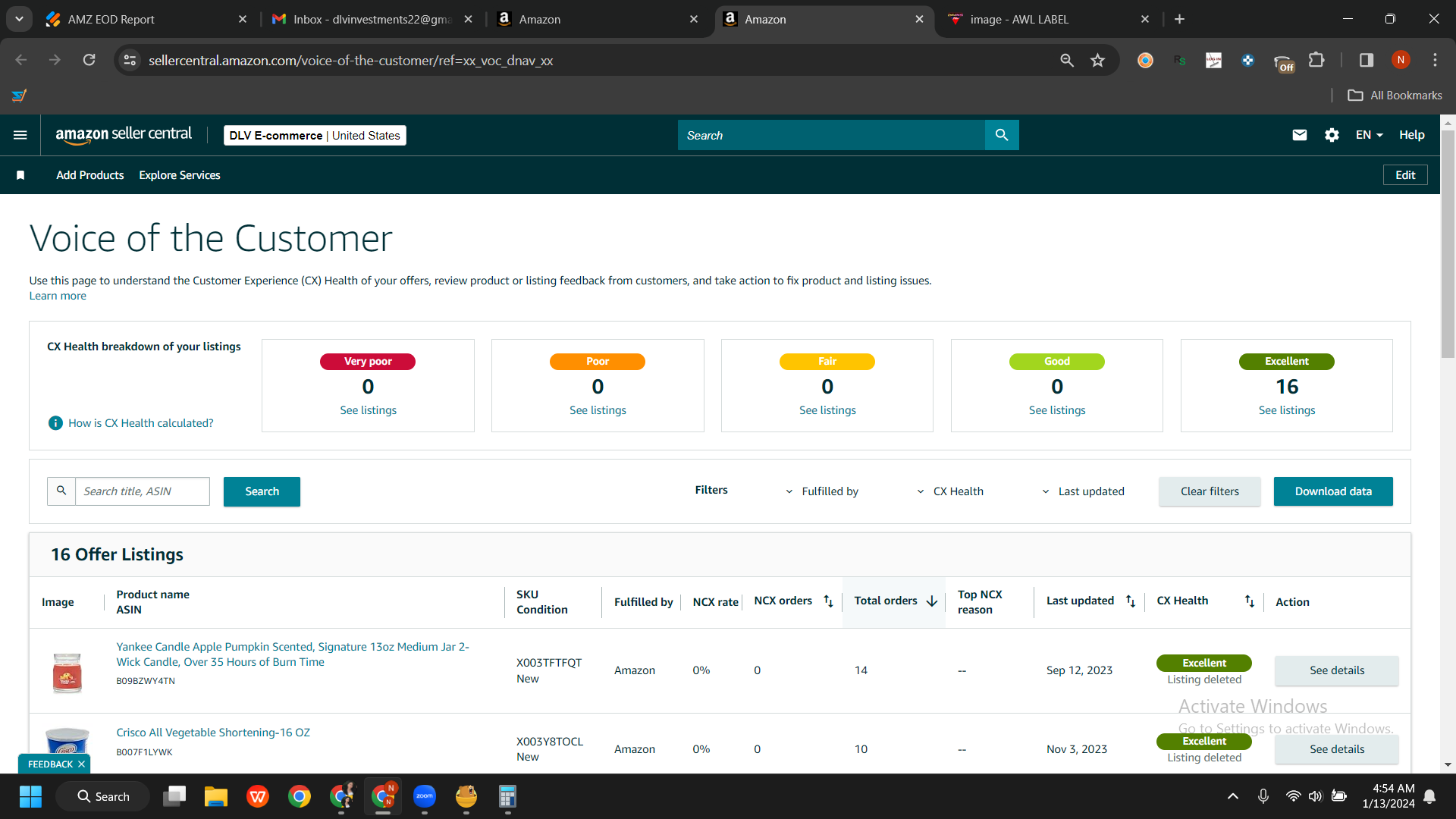Toggle the Chrome side panel icon

point(1367,60)
